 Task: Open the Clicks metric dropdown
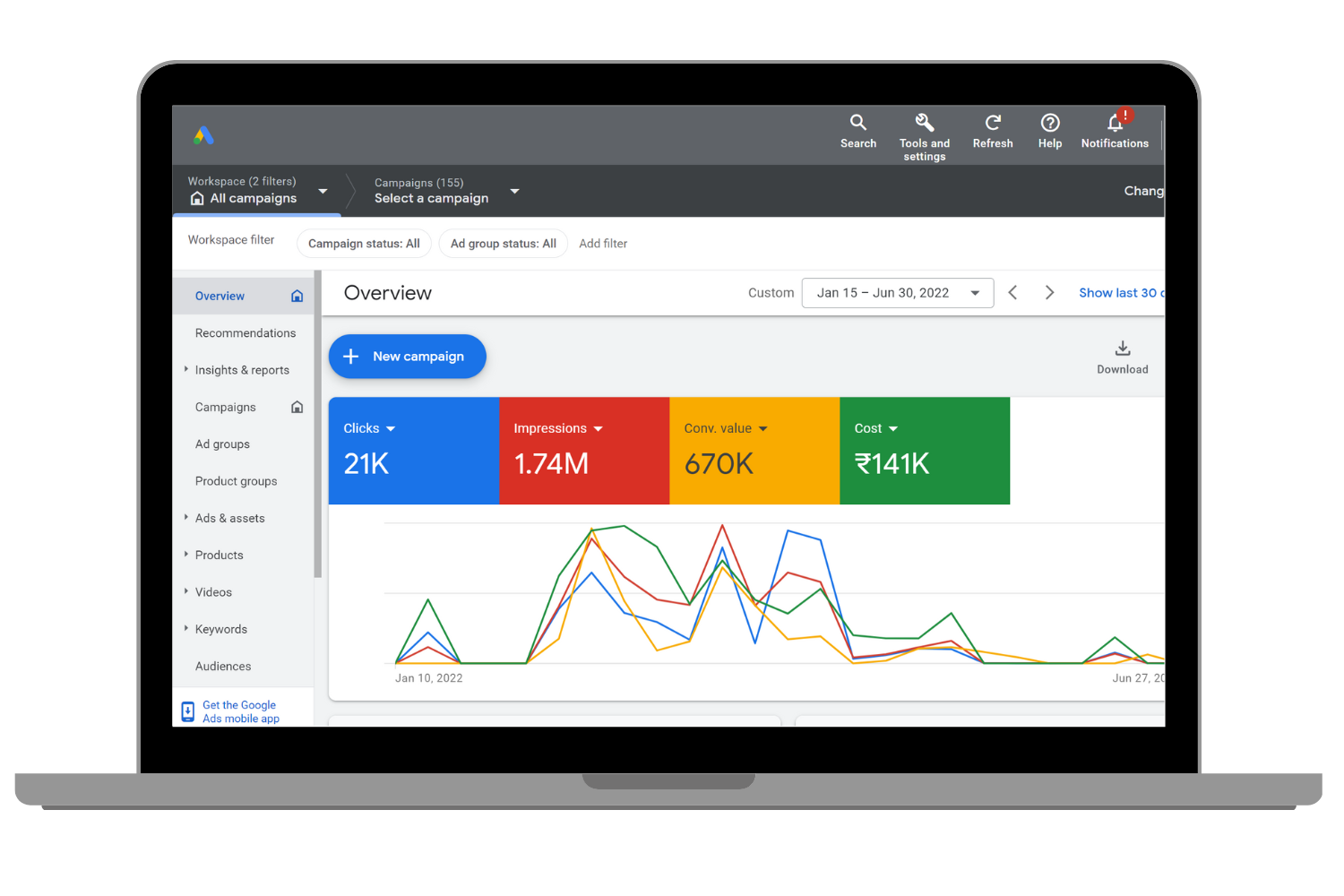390,429
